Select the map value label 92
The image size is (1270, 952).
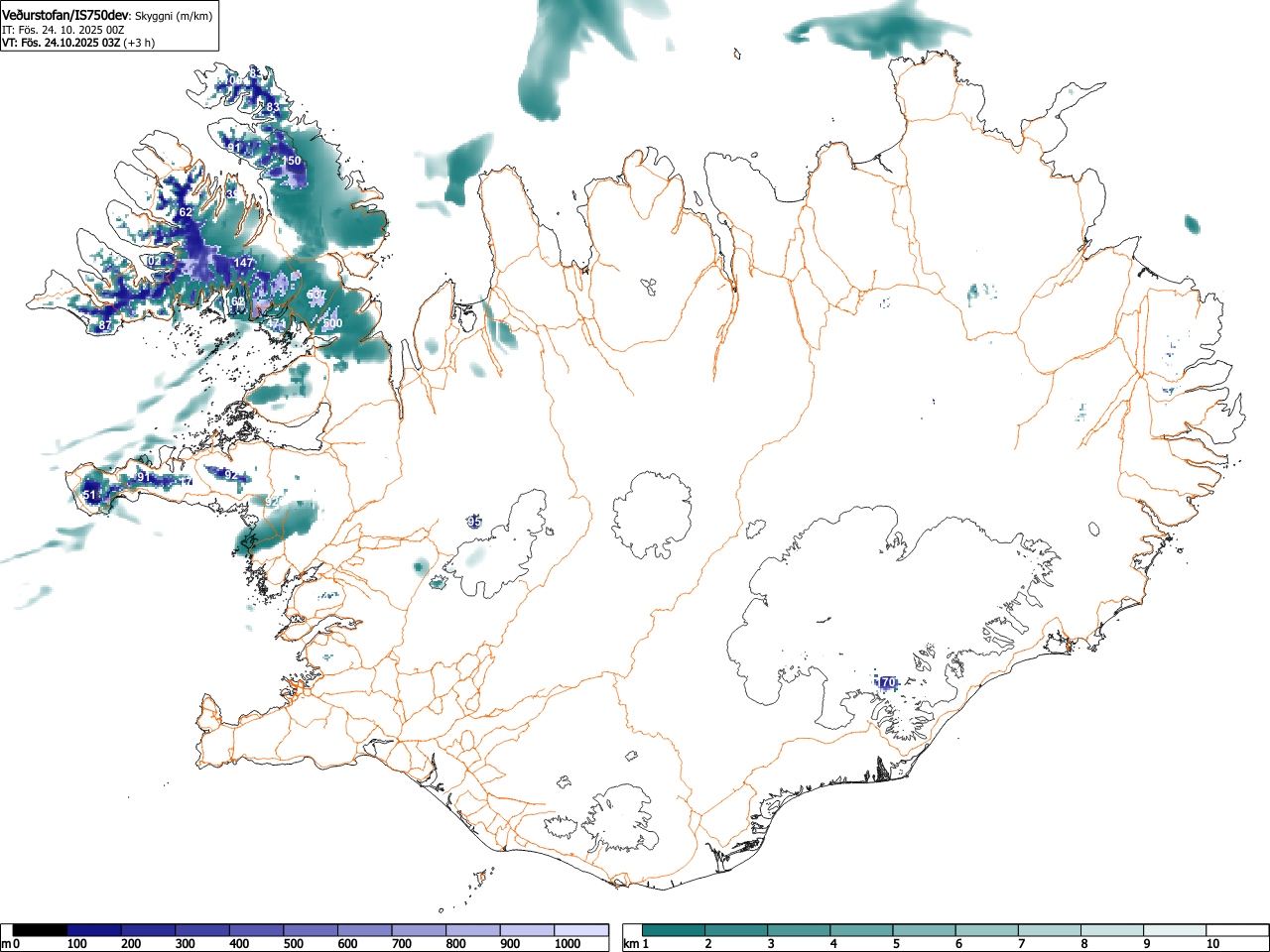tap(230, 474)
